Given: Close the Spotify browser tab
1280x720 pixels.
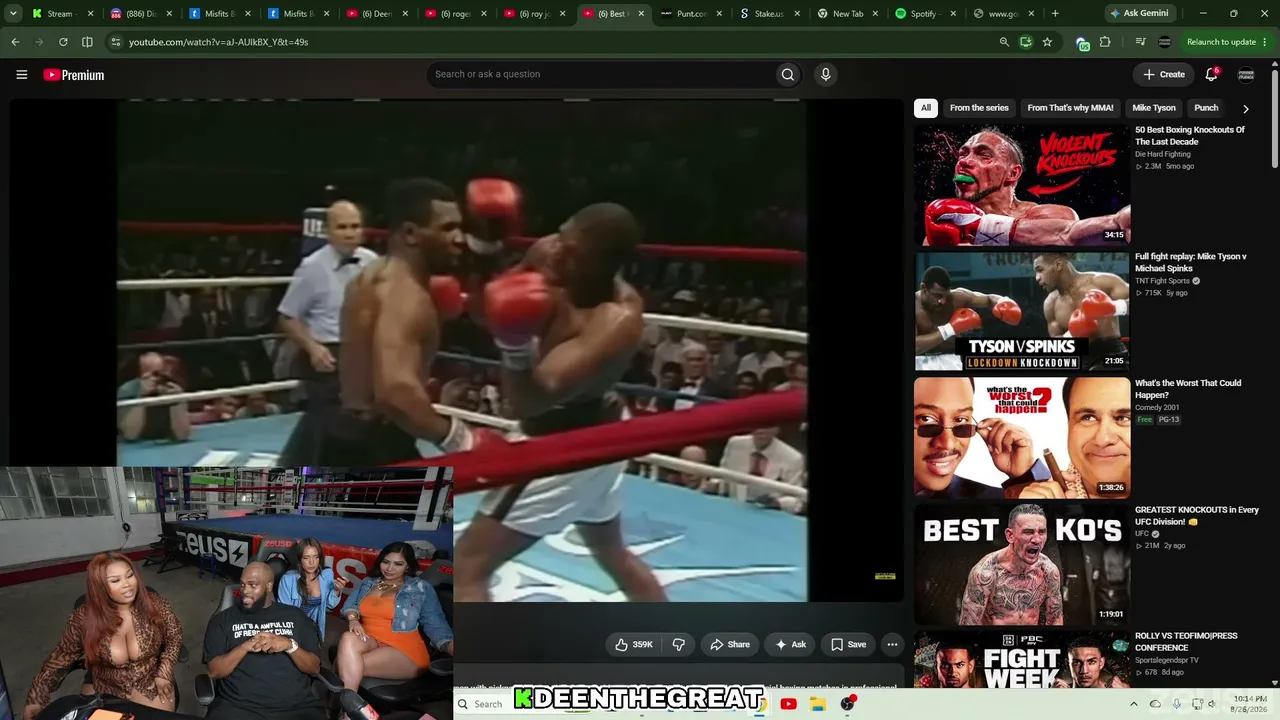Looking at the screenshot, I should tap(952, 14).
